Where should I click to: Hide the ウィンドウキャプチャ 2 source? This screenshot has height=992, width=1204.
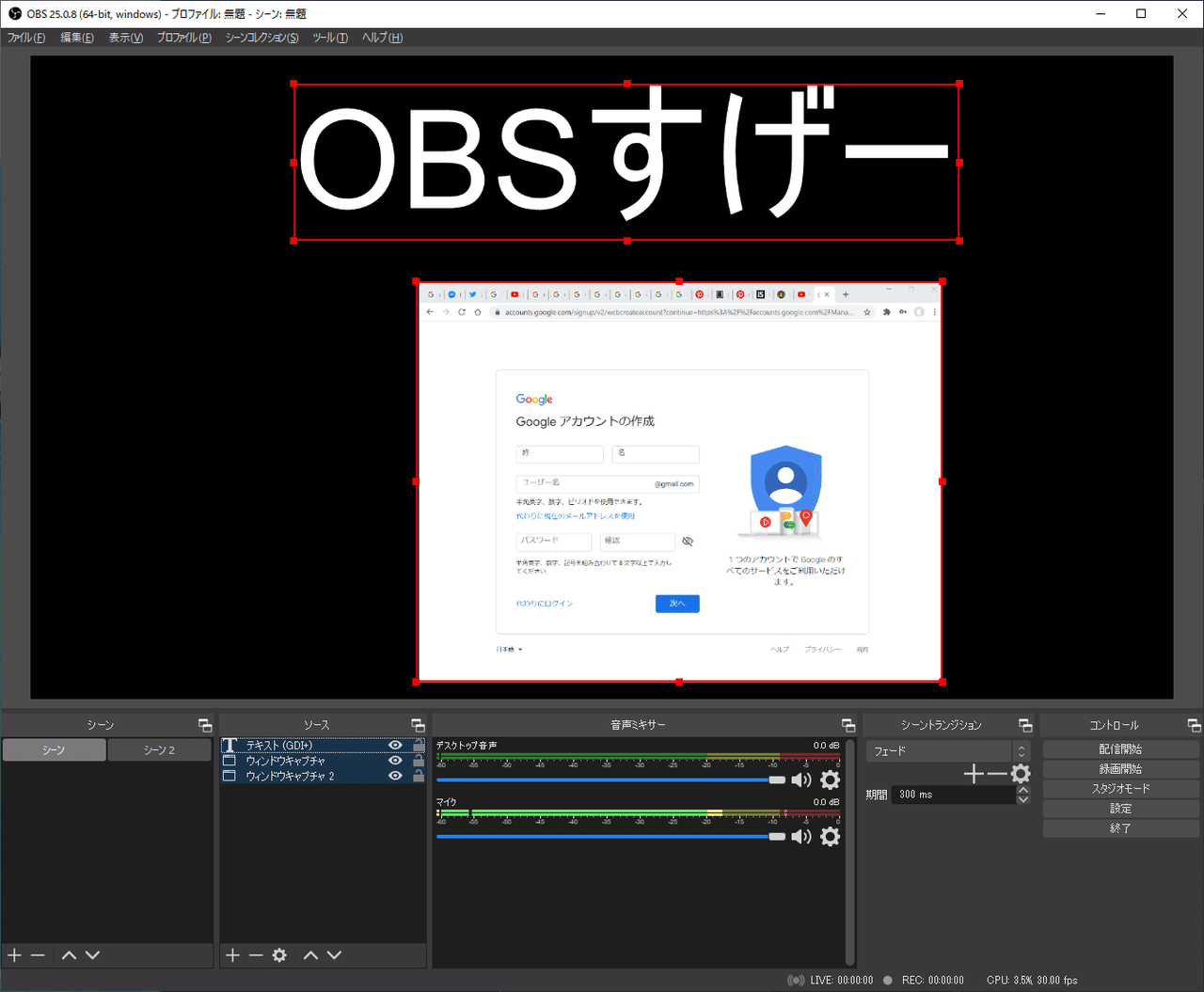pos(395,776)
